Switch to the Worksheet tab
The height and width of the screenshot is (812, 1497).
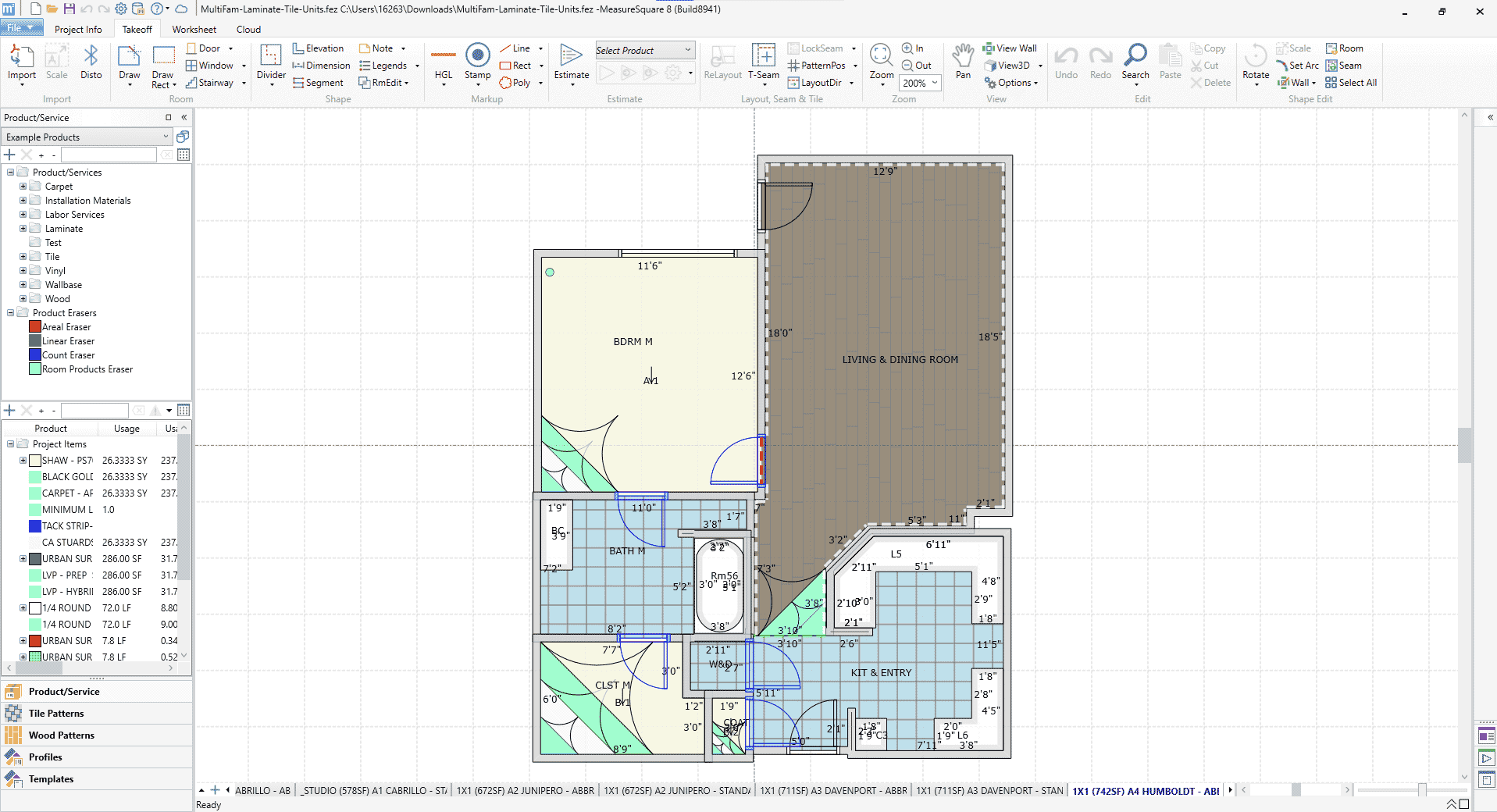[x=194, y=30]
